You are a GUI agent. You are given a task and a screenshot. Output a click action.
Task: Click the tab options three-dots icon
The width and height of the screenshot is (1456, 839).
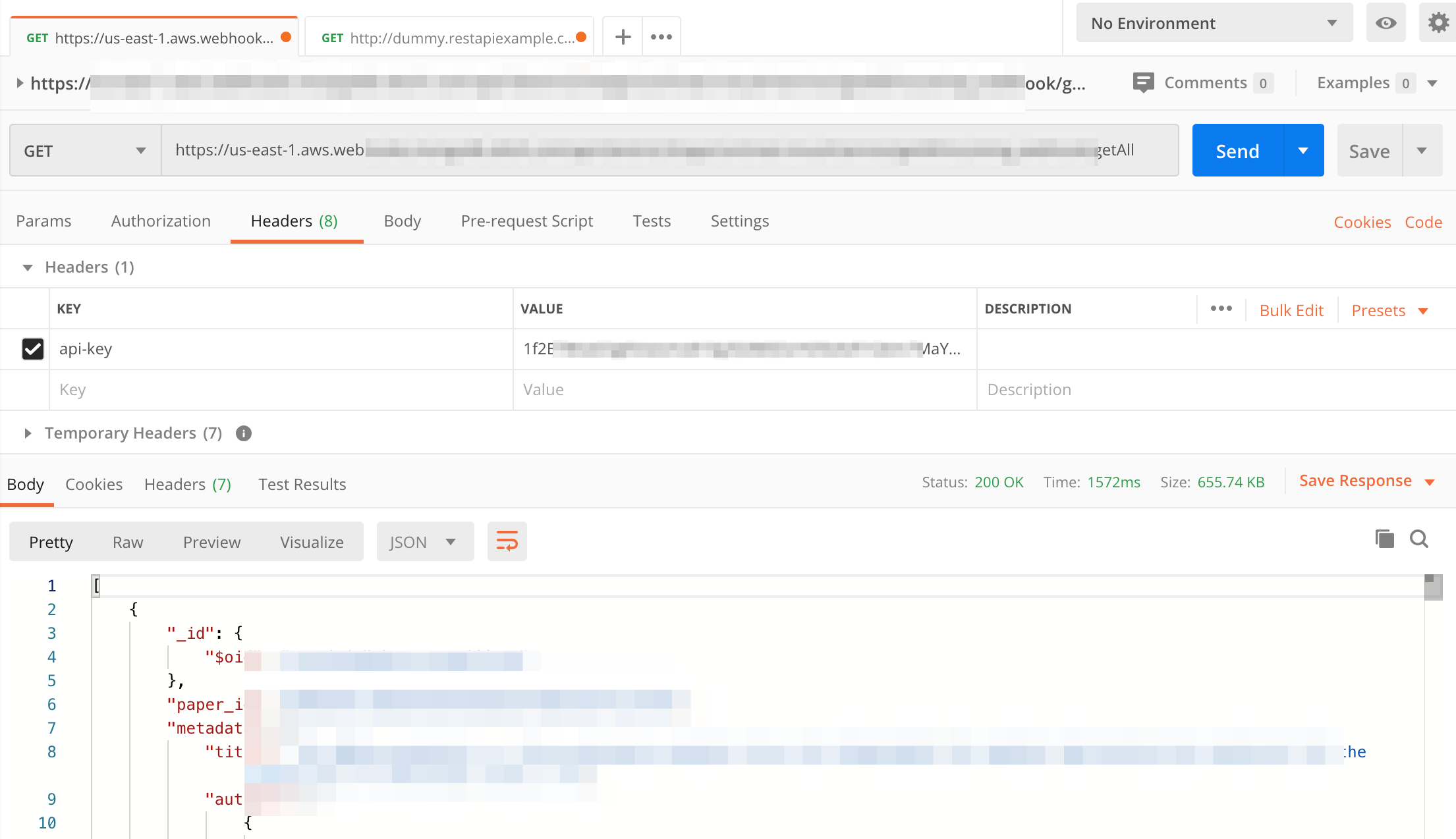(x=661, y=38)
